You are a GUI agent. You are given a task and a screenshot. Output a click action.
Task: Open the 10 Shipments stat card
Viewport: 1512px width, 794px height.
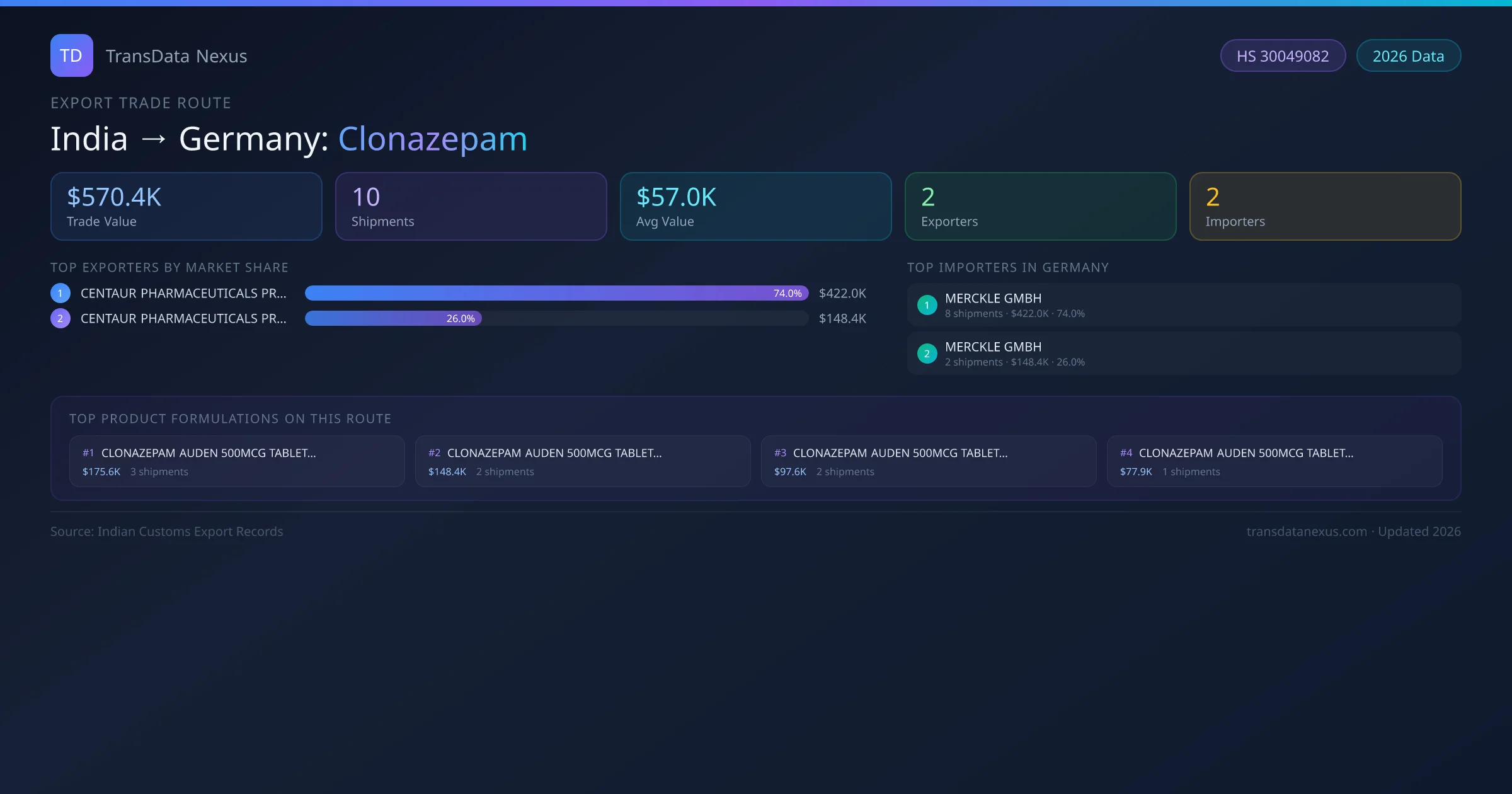[471, 206]
